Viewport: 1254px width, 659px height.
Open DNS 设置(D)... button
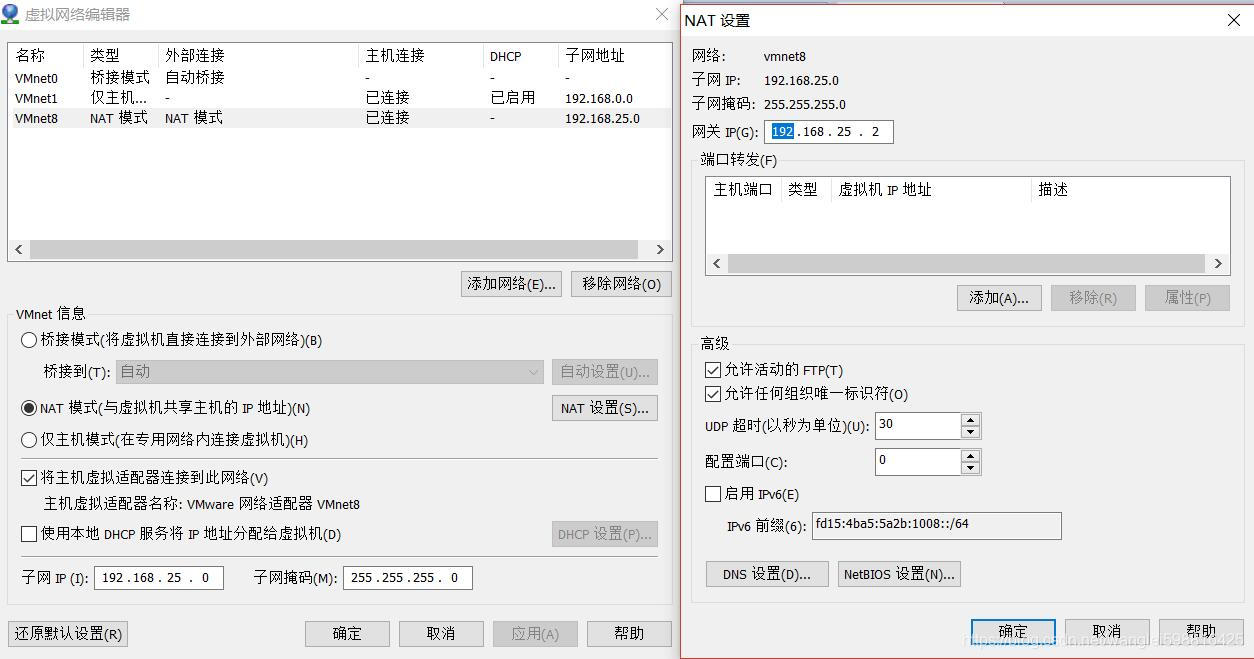click(767, 574)
